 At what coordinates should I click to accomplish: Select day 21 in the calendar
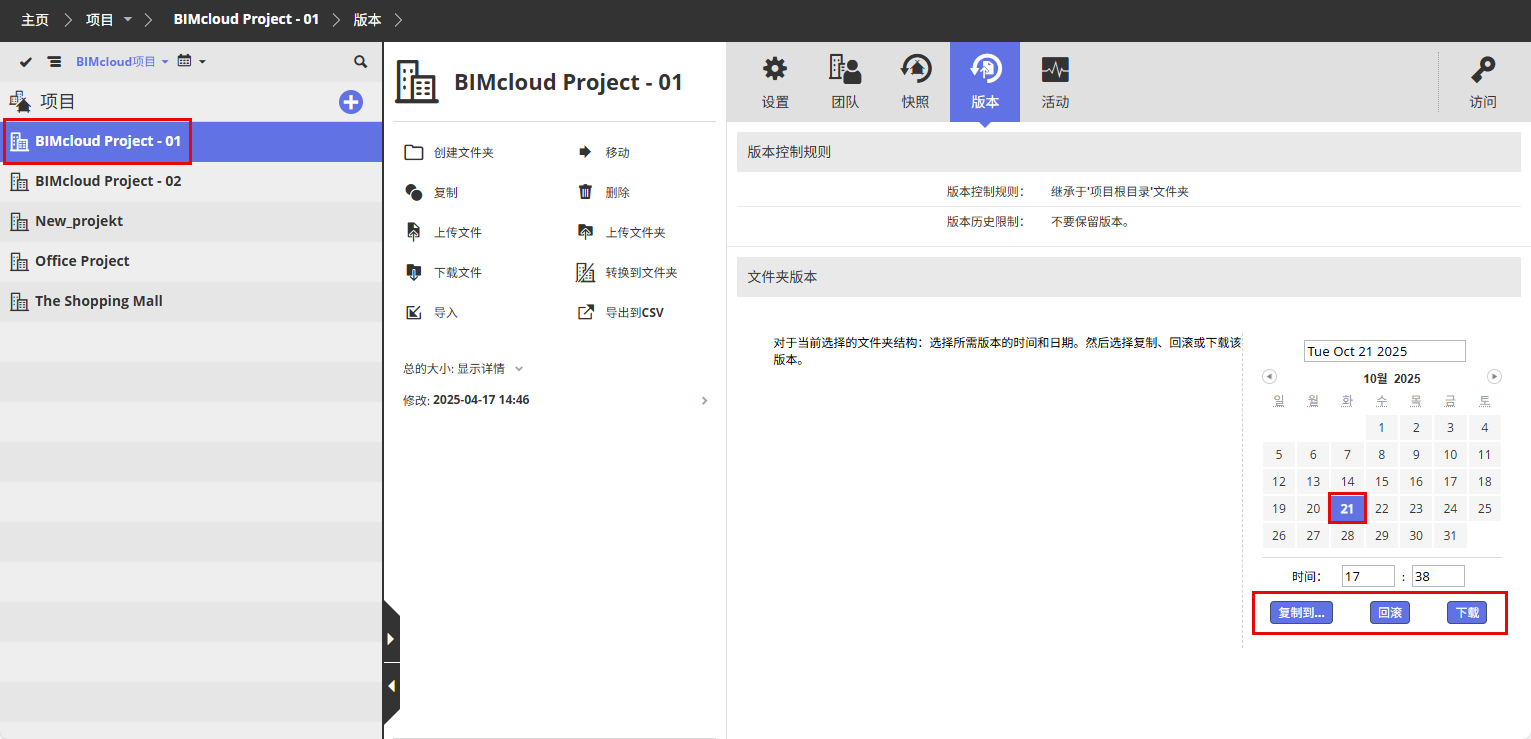(x=1347, y=509)
